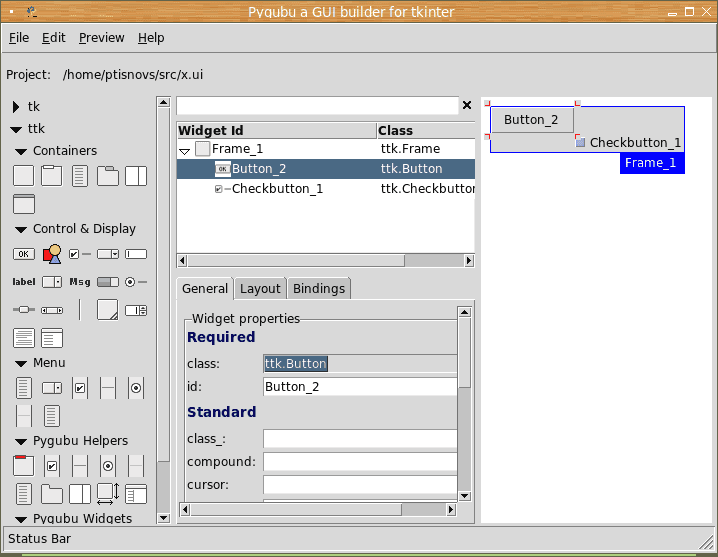
Task: Select the red-tabbed frame icon in Pygubu Helpers
Action: pos(23,466)
